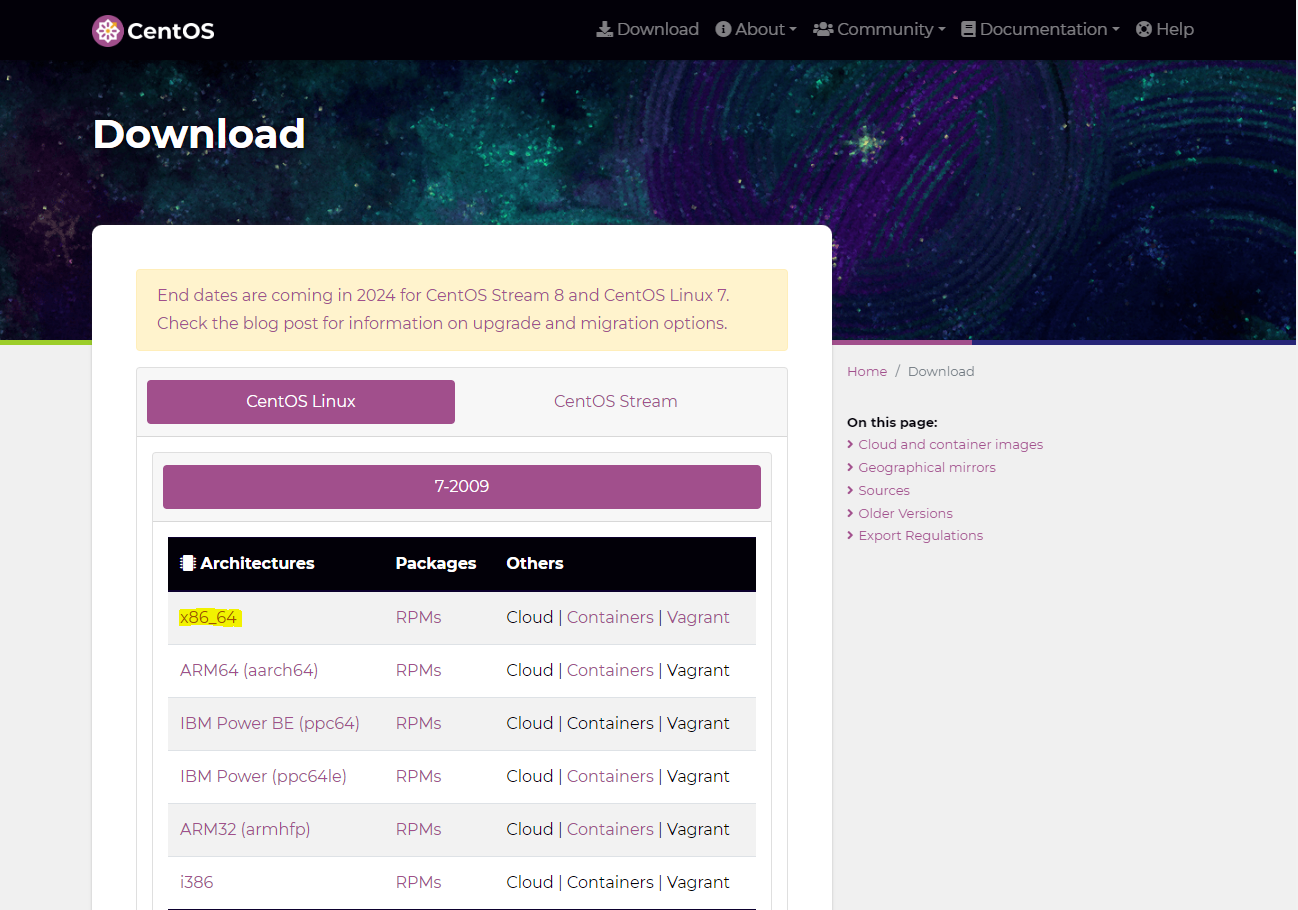1298x910 pixels.
Task: Click the Documentation book icon
Action: coord(968,29)
